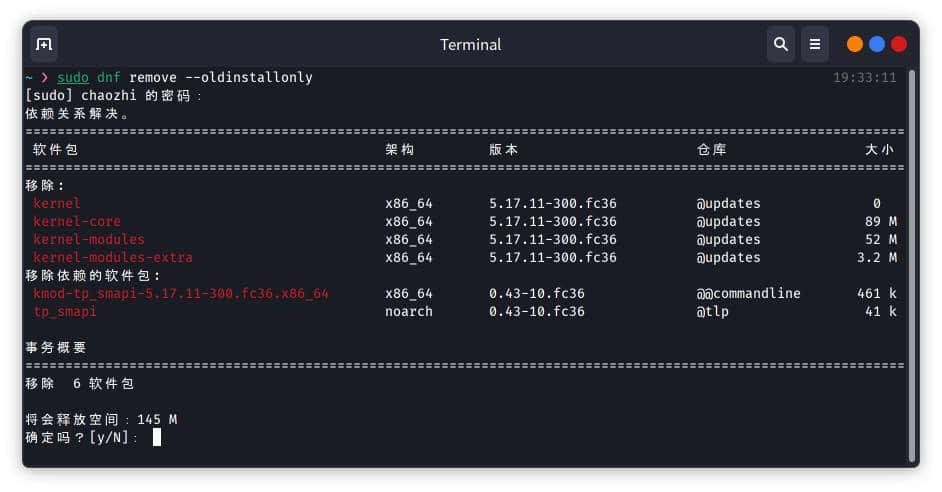Click the 大小 column header

[880, 149]
